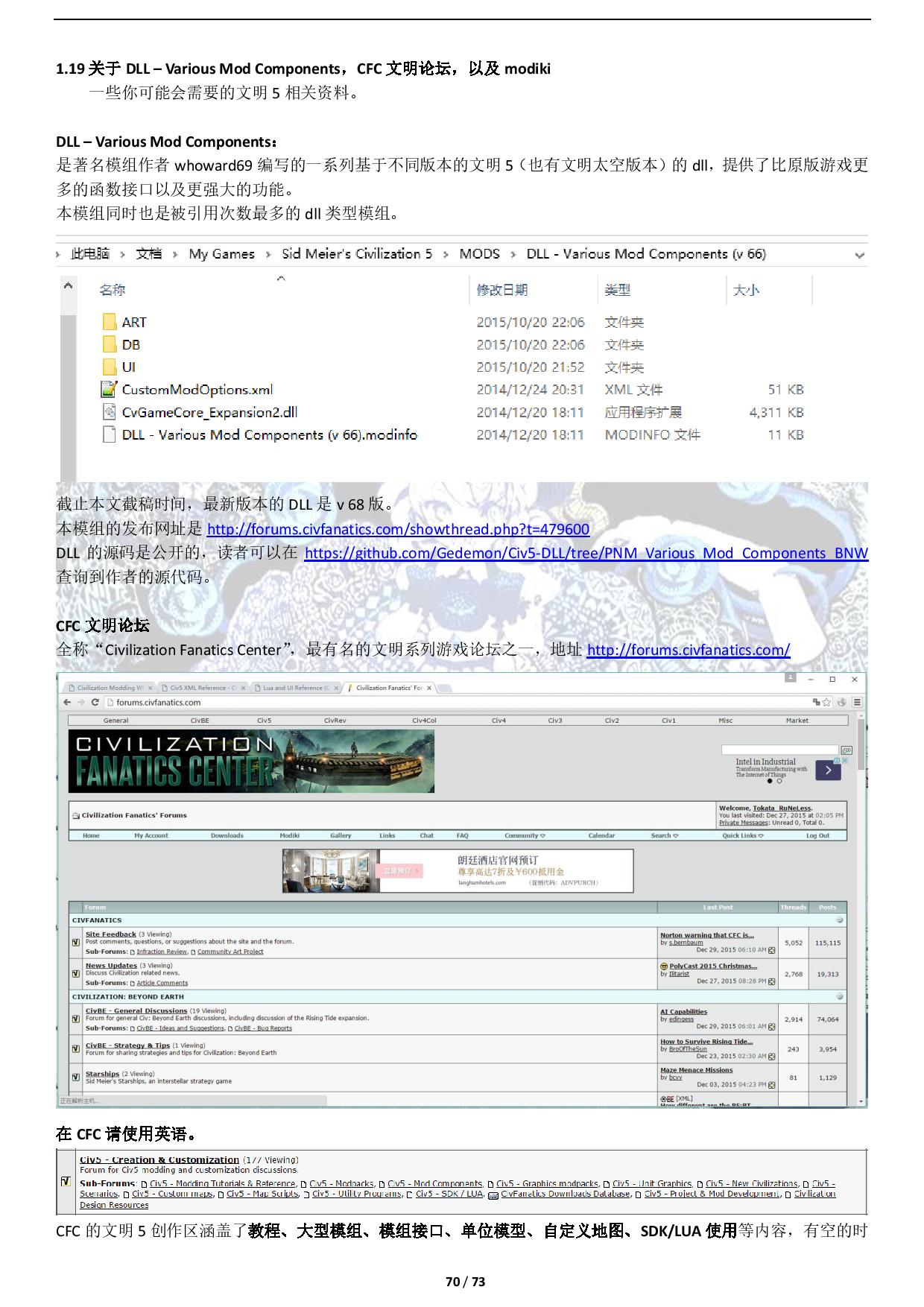Bookmark page with the star icon
Screen dimensions: 924x1307
tap(827, 702)
